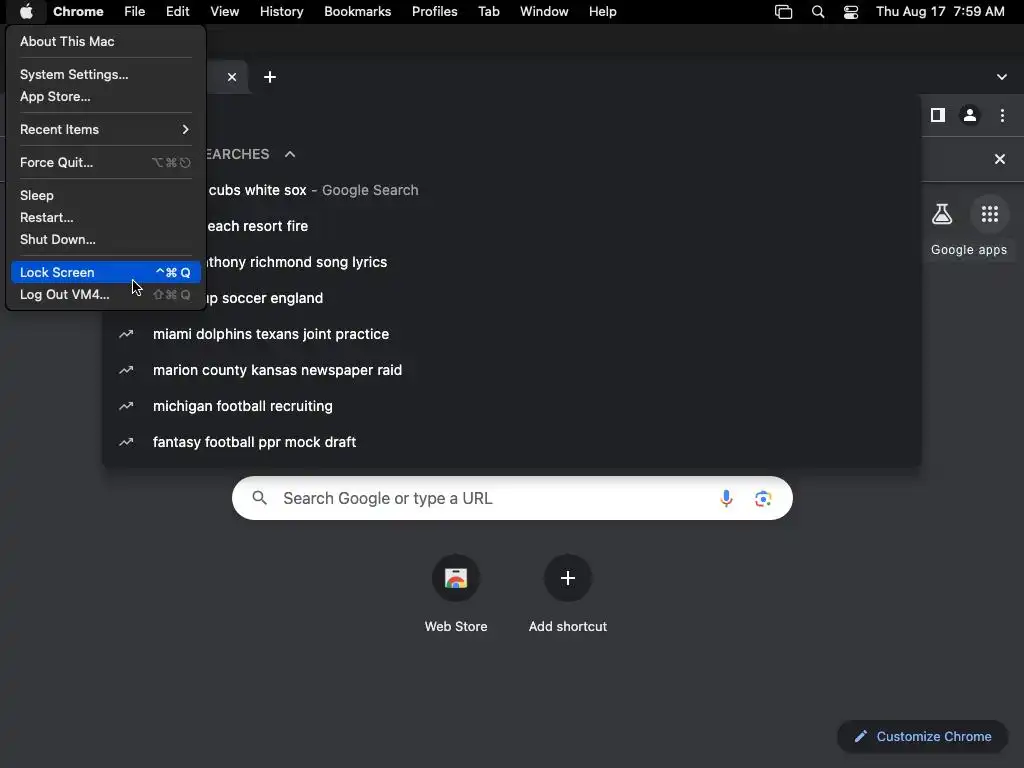Select michigan football recruiting suggestion
The height and width of the screenshot is (768, 1024).
(x=511, y=406)
